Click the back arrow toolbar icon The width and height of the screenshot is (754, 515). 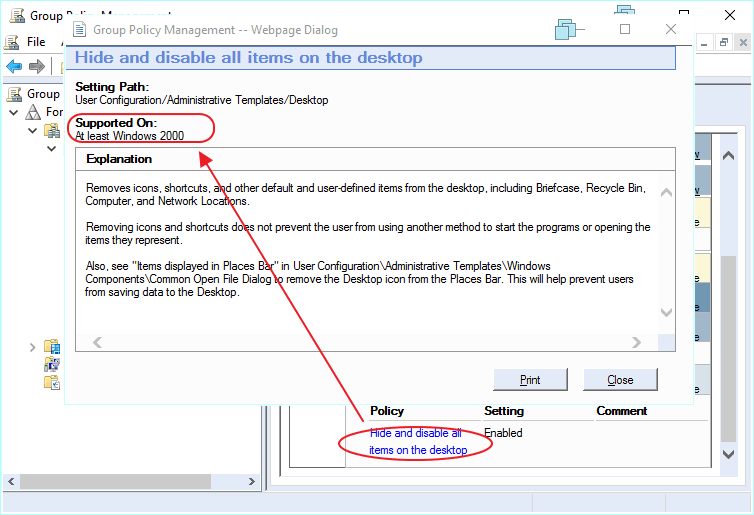pos(14,66)
